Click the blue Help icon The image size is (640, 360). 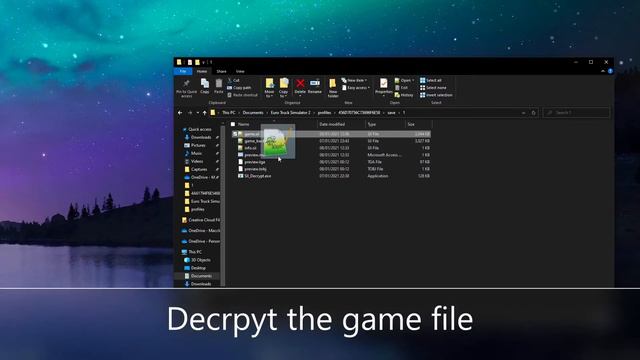[x=610, y=71]
